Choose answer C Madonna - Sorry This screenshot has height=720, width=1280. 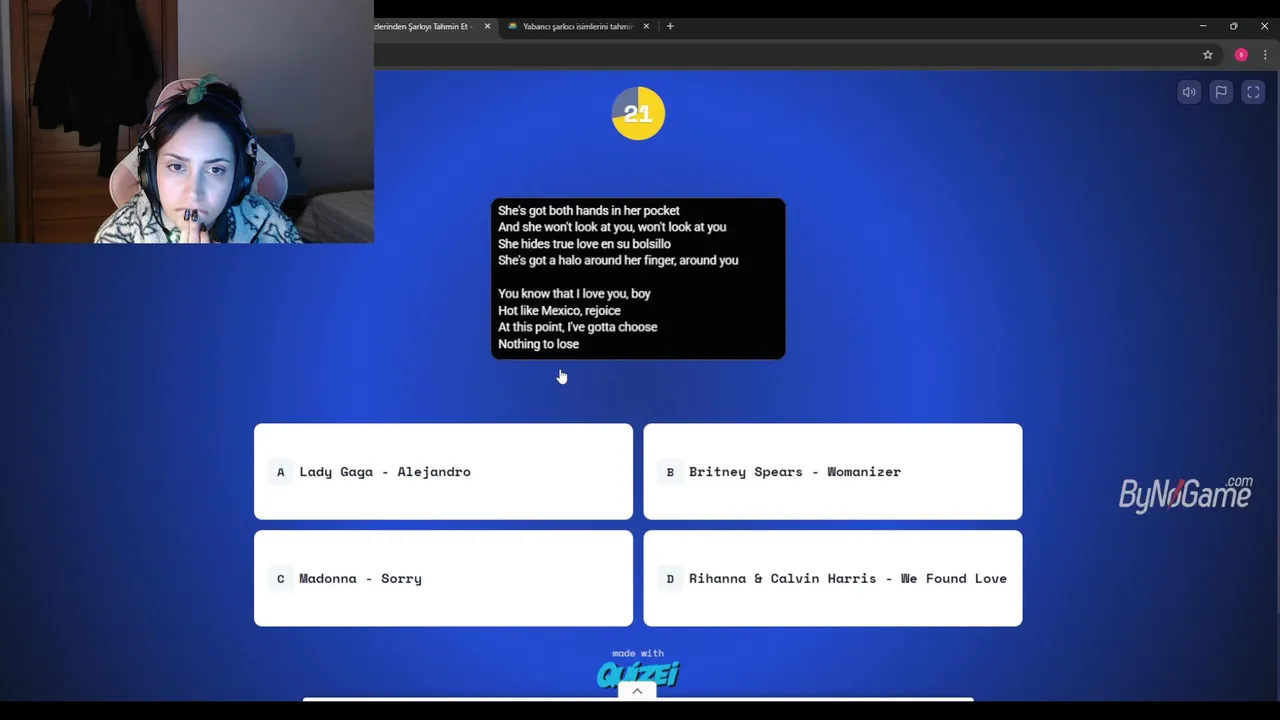click(x=443, y=578)
